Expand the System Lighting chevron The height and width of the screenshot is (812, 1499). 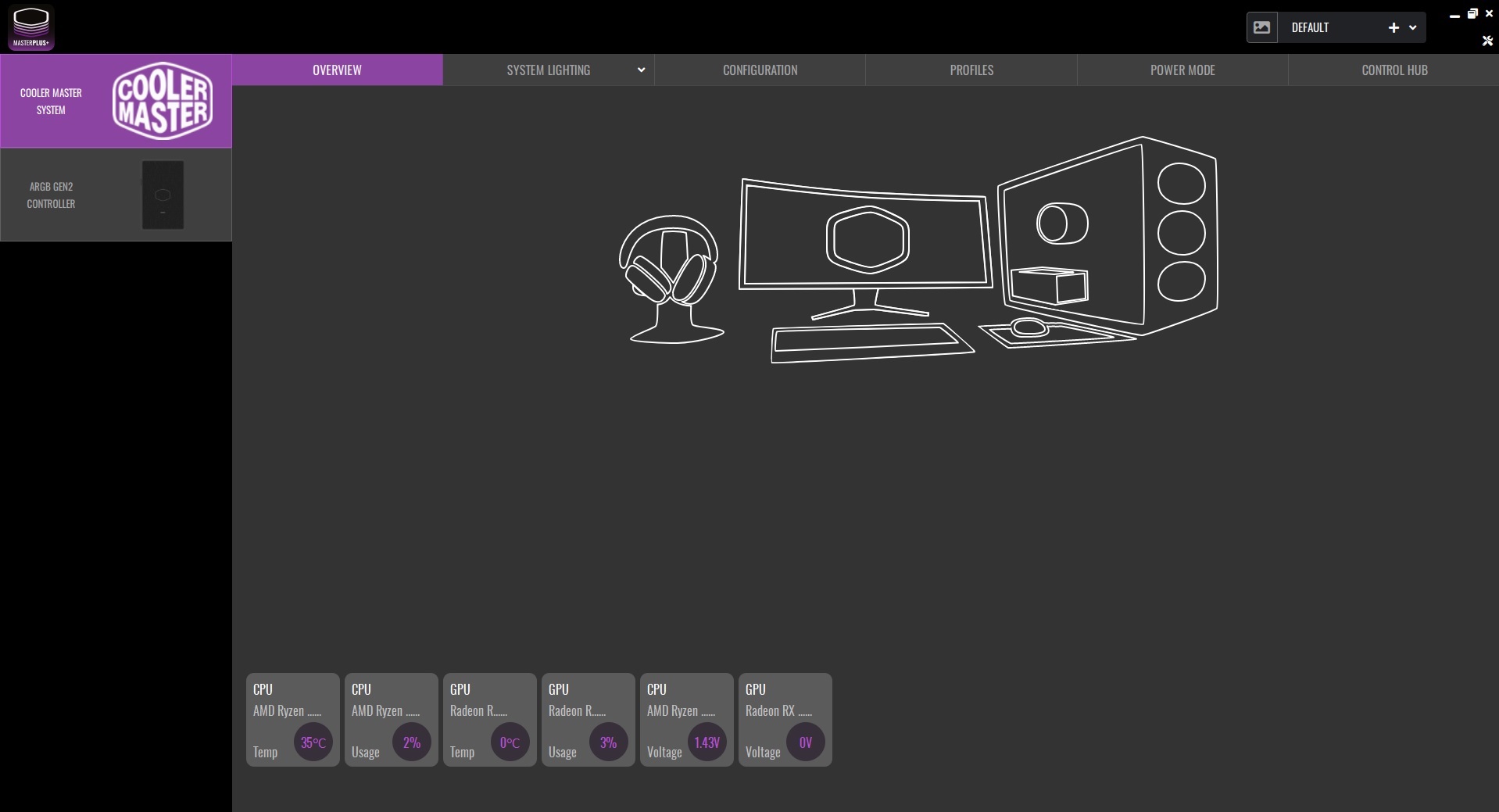(x=641, y=70)
